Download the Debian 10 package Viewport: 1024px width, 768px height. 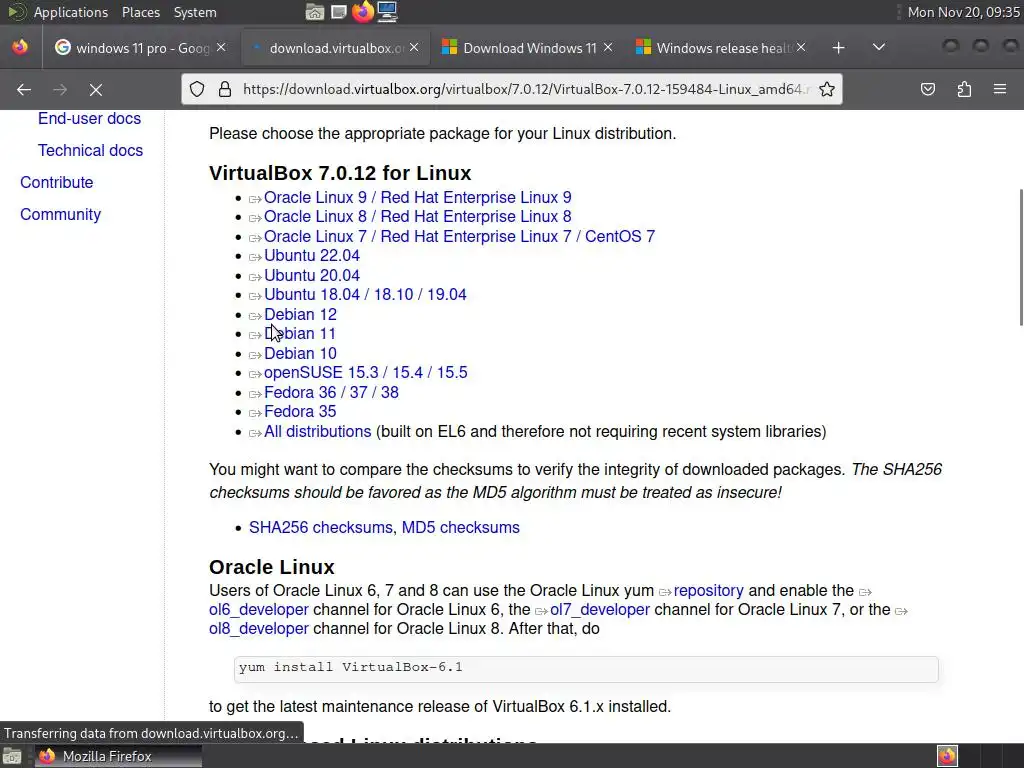point(300,353)
